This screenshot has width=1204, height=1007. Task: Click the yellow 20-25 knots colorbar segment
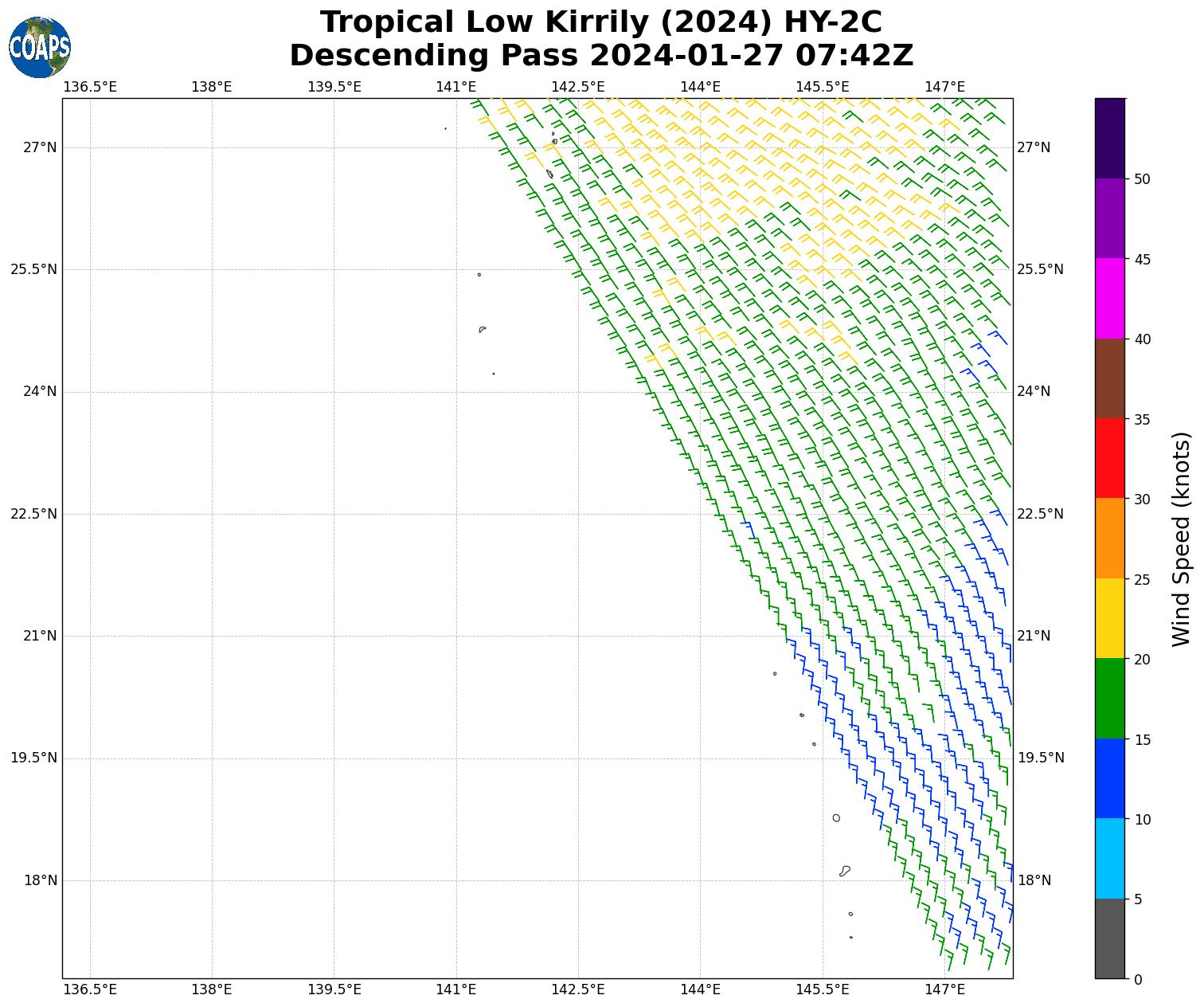pos(1109,618)
